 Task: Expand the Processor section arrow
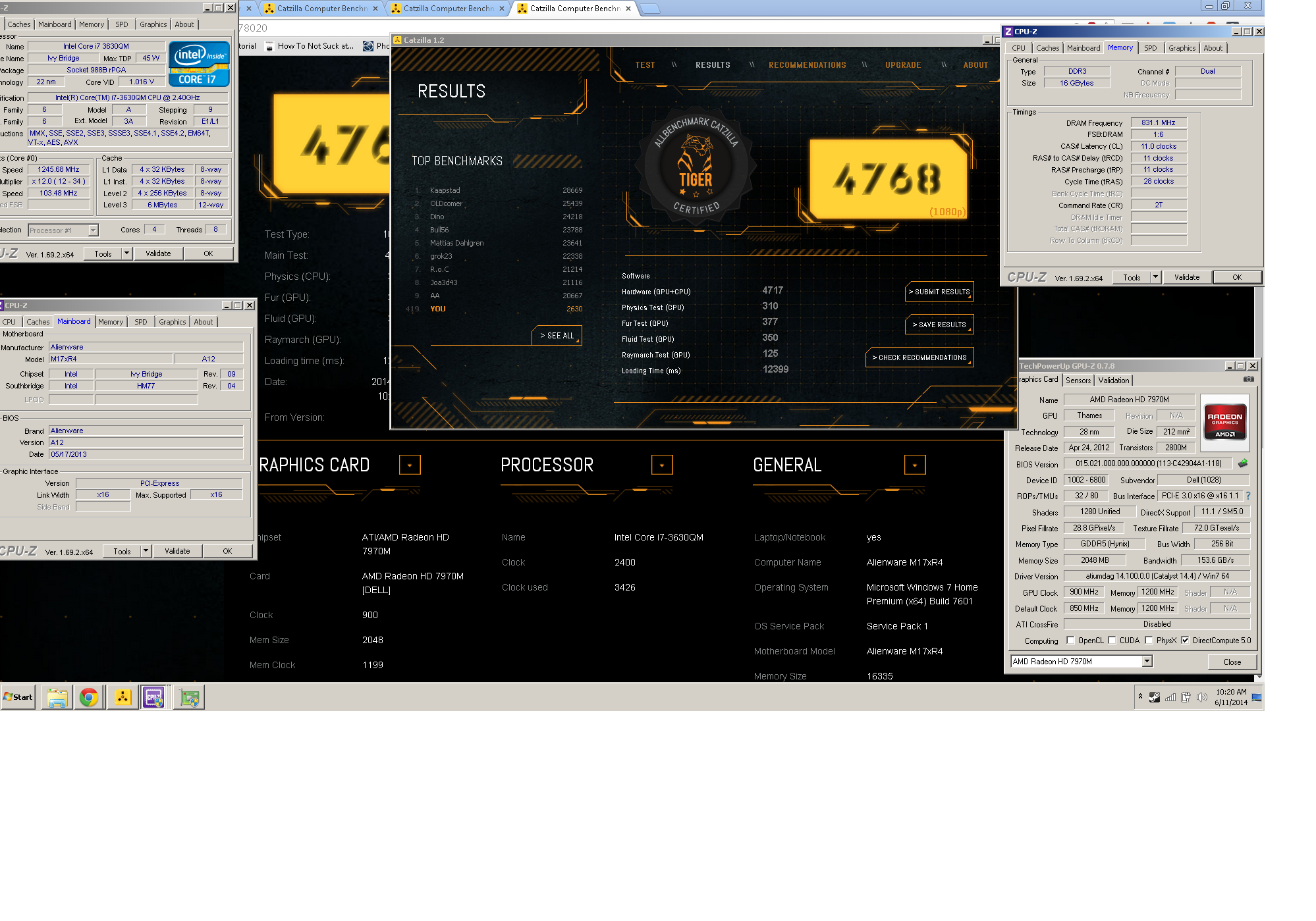tap(662, 465)
